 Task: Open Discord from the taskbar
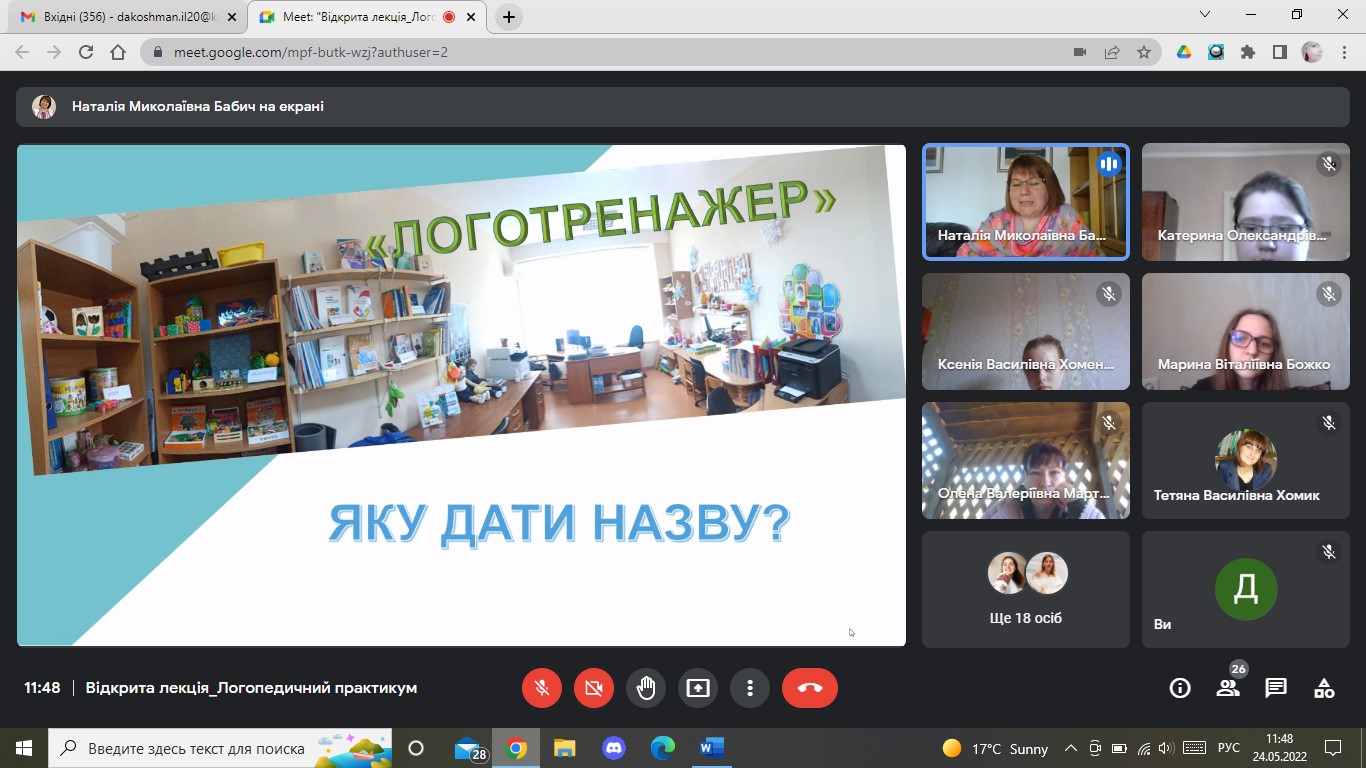613,748
